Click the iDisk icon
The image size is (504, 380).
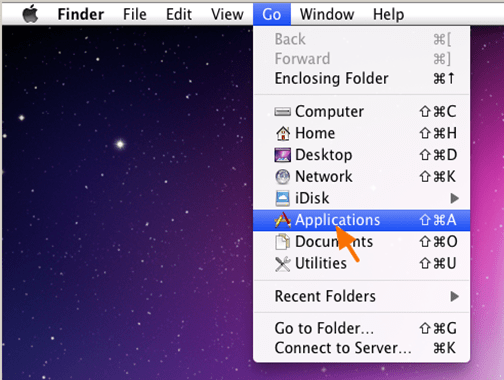(x=282, y=198)
